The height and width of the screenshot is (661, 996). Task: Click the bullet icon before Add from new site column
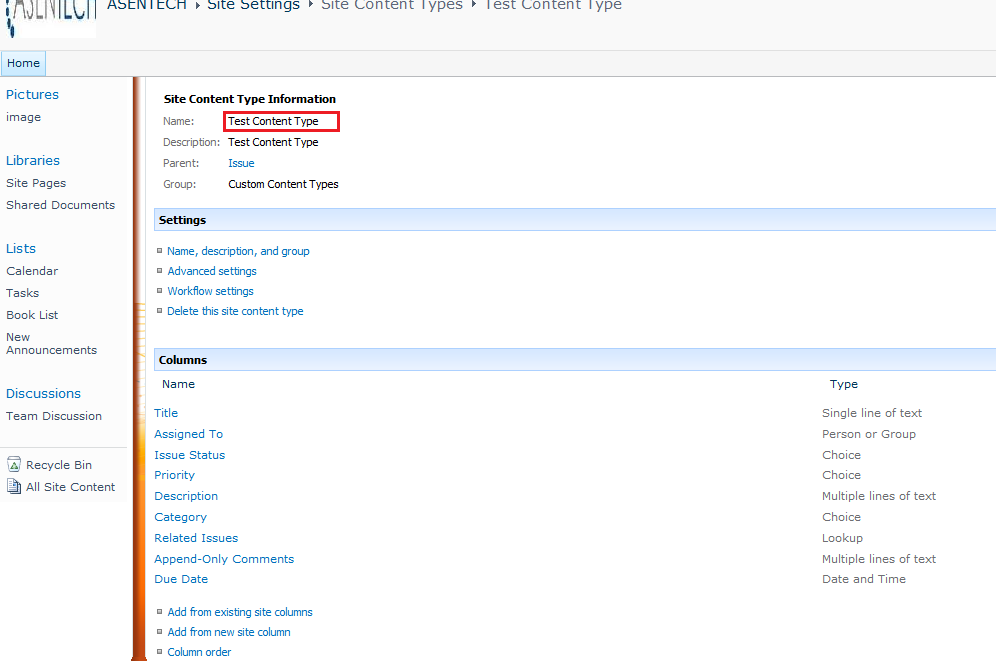click(160, 632)
